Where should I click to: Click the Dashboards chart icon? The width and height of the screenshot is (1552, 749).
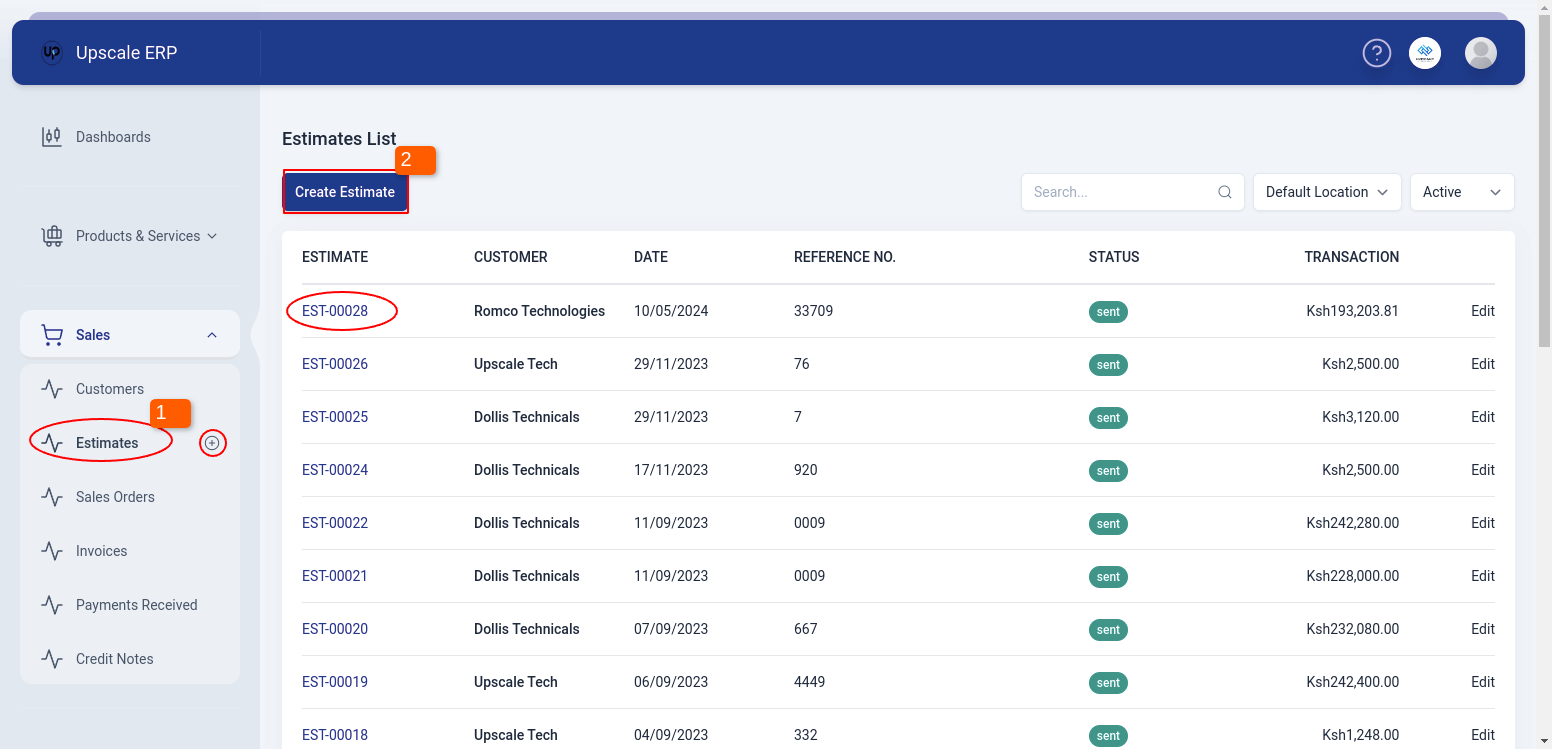(51, 137)
